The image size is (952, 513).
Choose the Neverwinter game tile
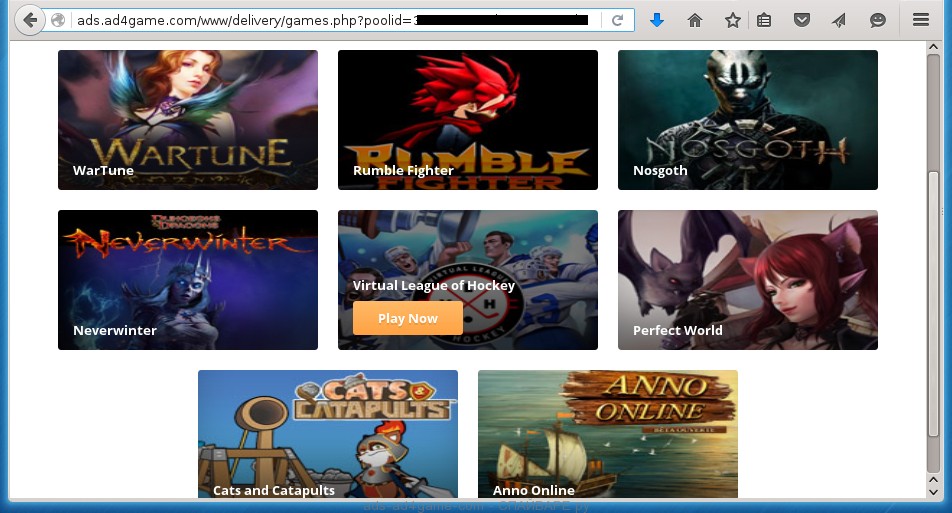click(188, 280)
